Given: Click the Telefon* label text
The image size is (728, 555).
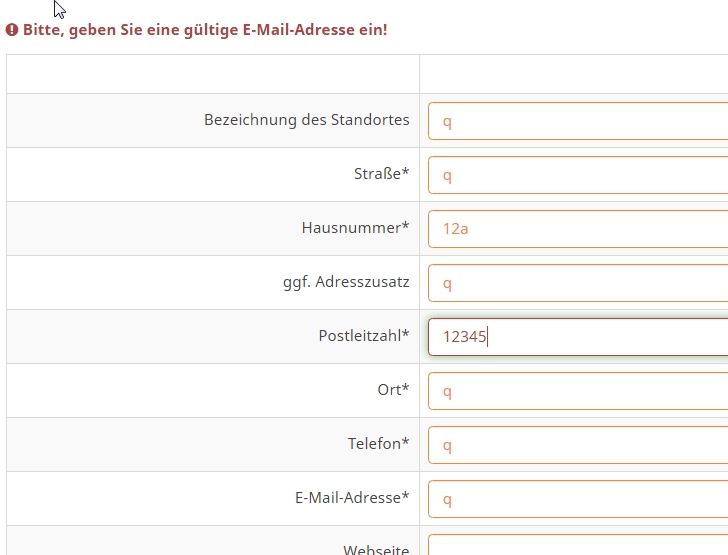Looking at the screenshot, I should point(378,444).
